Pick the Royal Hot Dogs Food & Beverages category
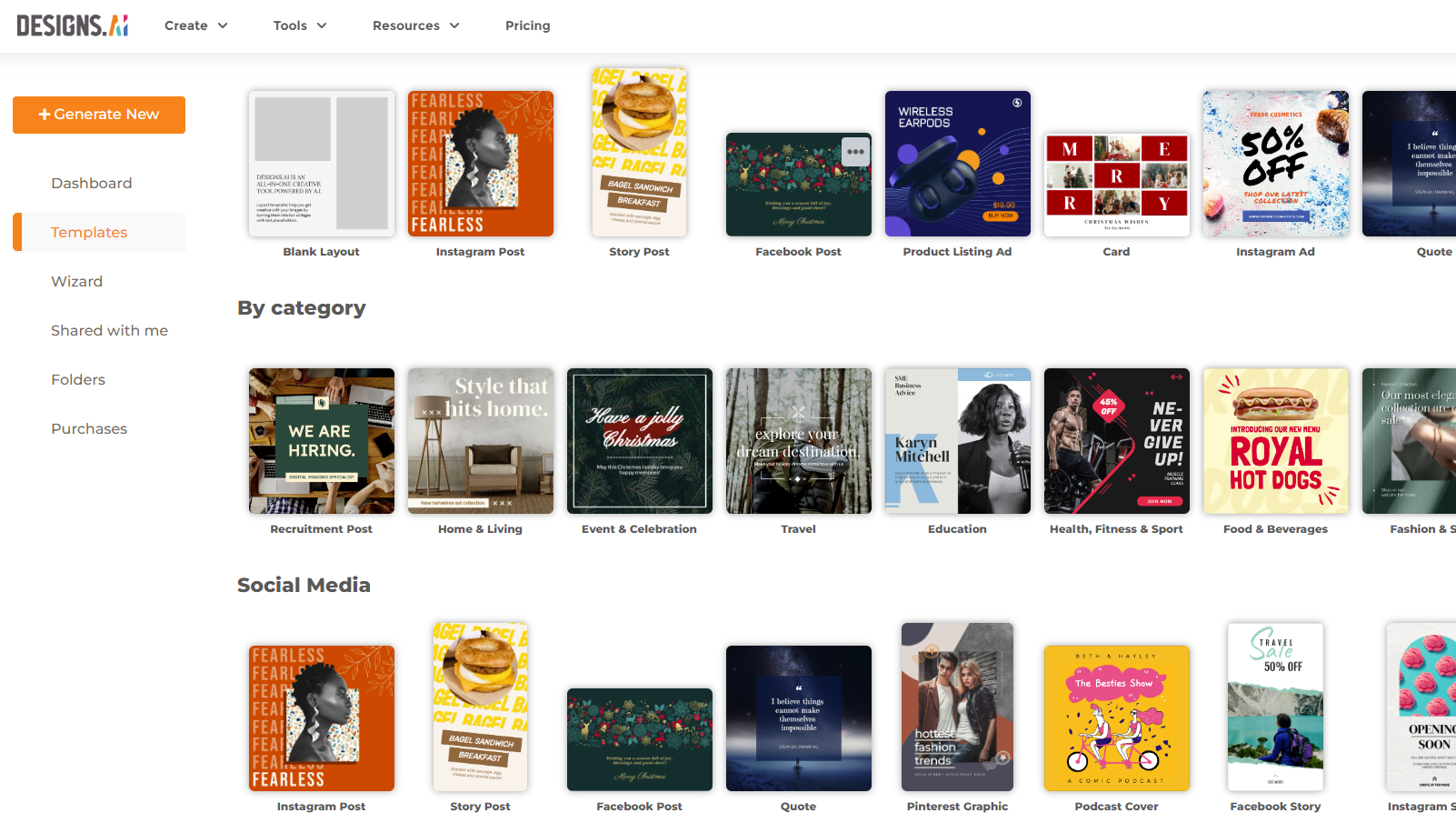 tap(1275, 441)
